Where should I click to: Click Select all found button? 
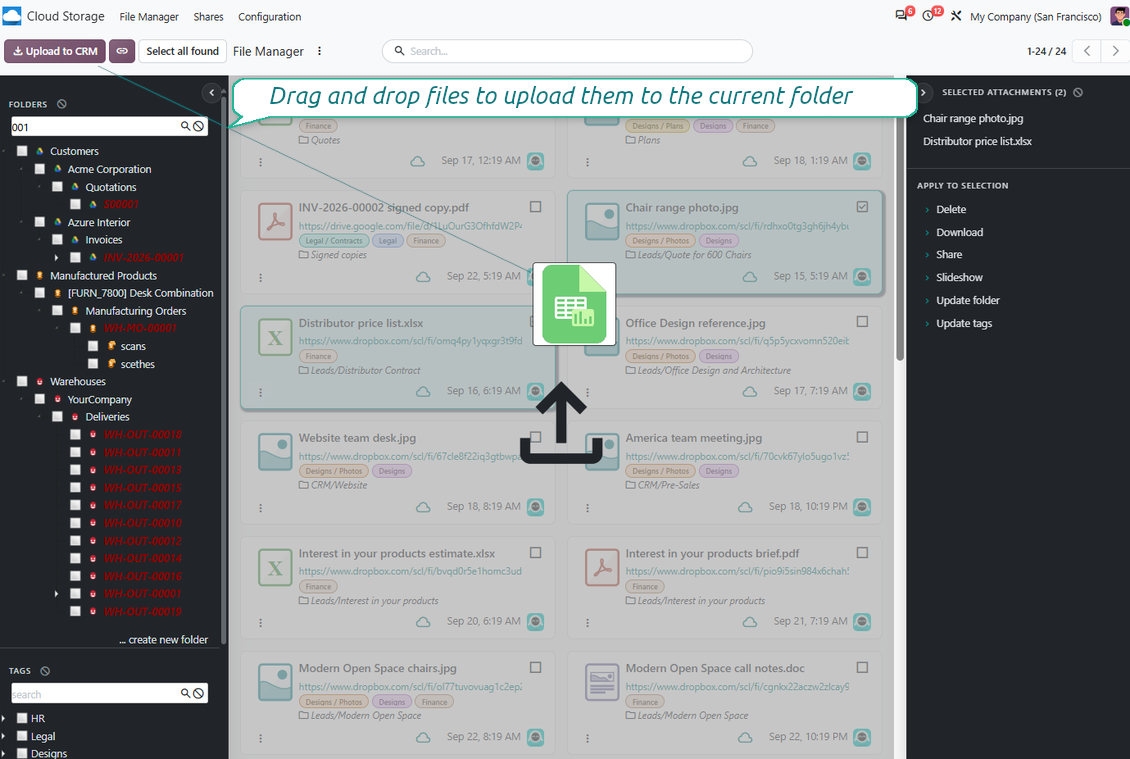point(182,51)
